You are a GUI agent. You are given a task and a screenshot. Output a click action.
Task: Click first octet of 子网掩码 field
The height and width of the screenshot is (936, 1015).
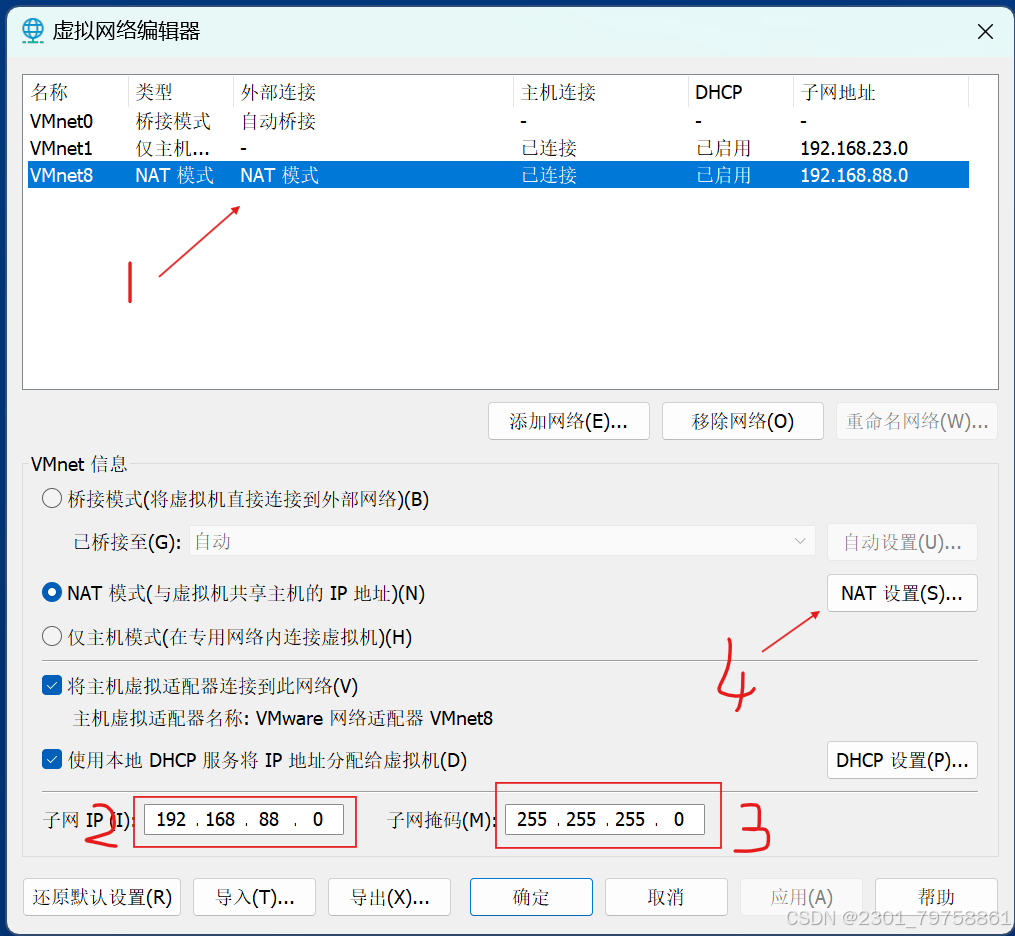[532, 819]
